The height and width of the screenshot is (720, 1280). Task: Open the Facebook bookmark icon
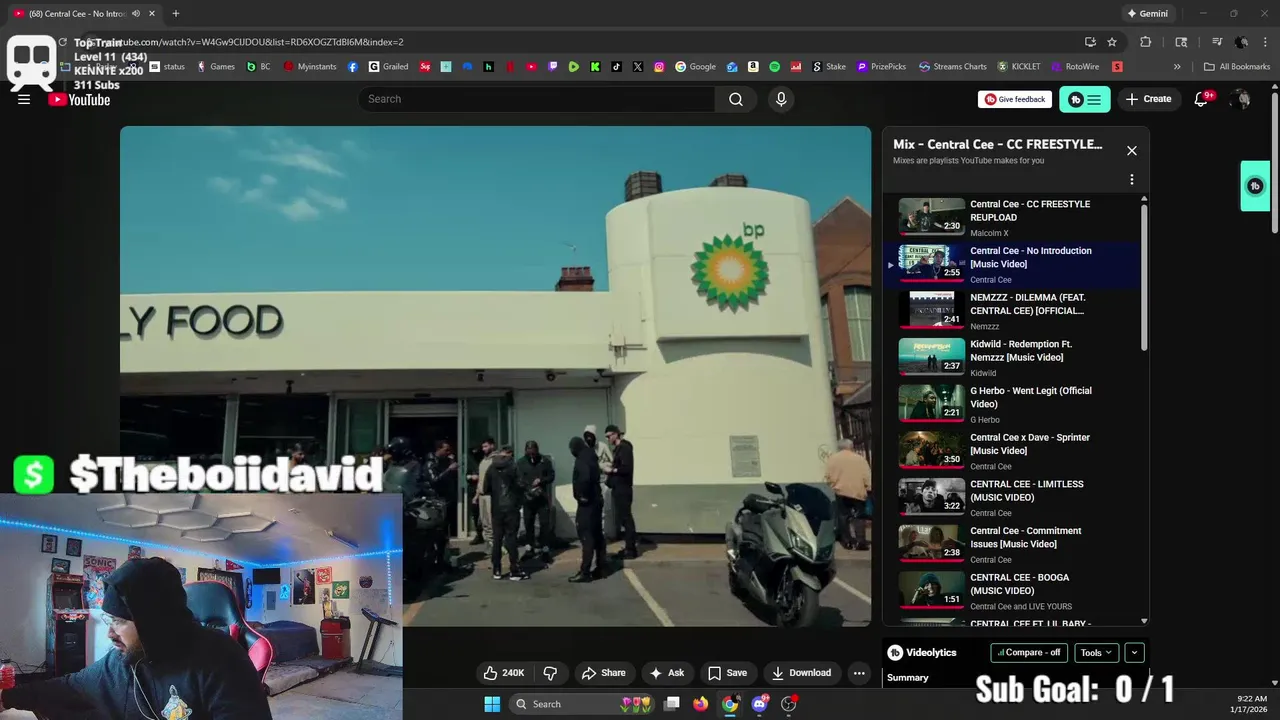353,67
